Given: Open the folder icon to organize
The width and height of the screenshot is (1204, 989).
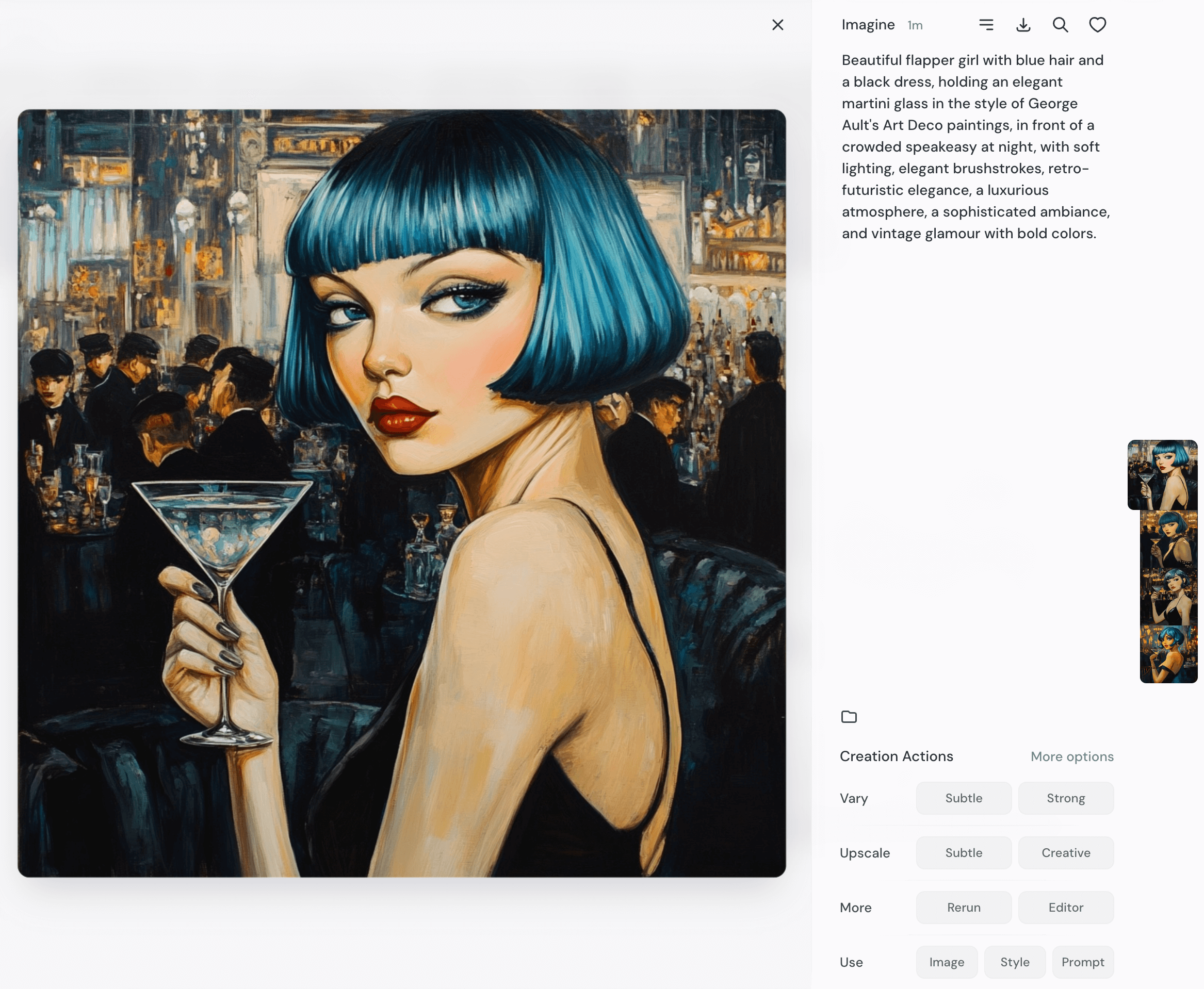Looking at the screenshot, I should (x=849, y=717).
